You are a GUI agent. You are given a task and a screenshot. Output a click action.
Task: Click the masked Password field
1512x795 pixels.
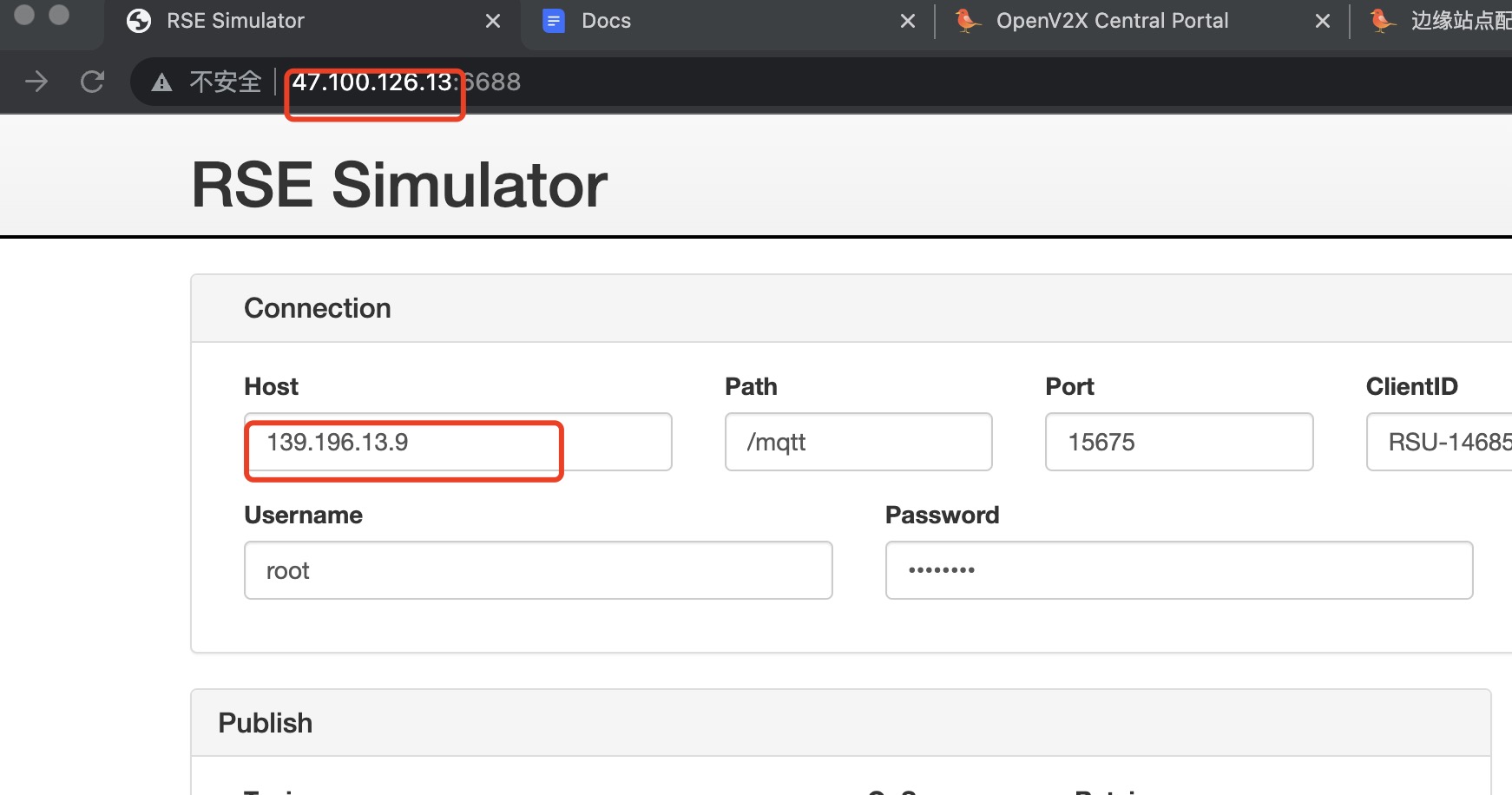click(x=1178, y=570)
